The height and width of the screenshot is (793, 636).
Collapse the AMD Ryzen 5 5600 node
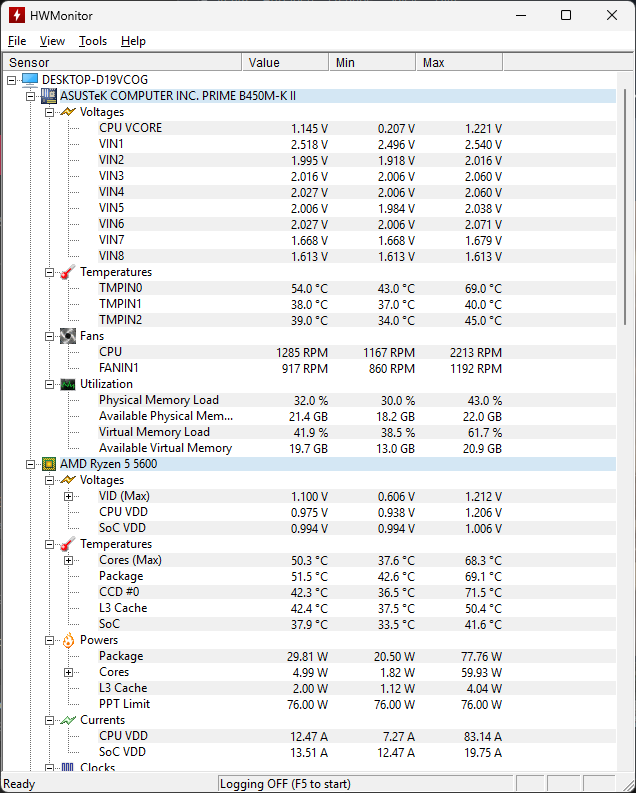coord(30,464)
